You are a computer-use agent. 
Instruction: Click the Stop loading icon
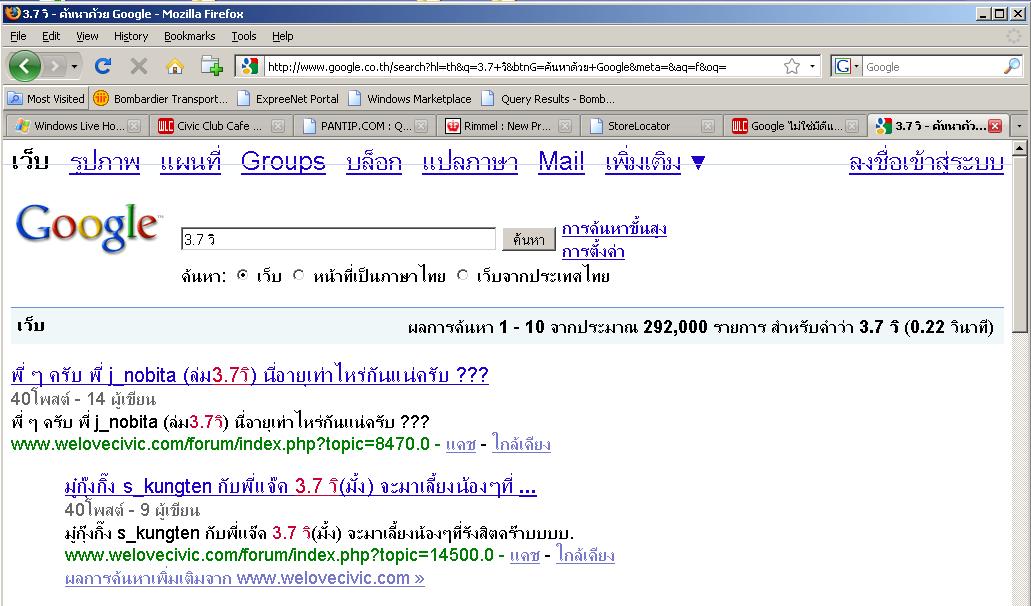coord(138,67)
